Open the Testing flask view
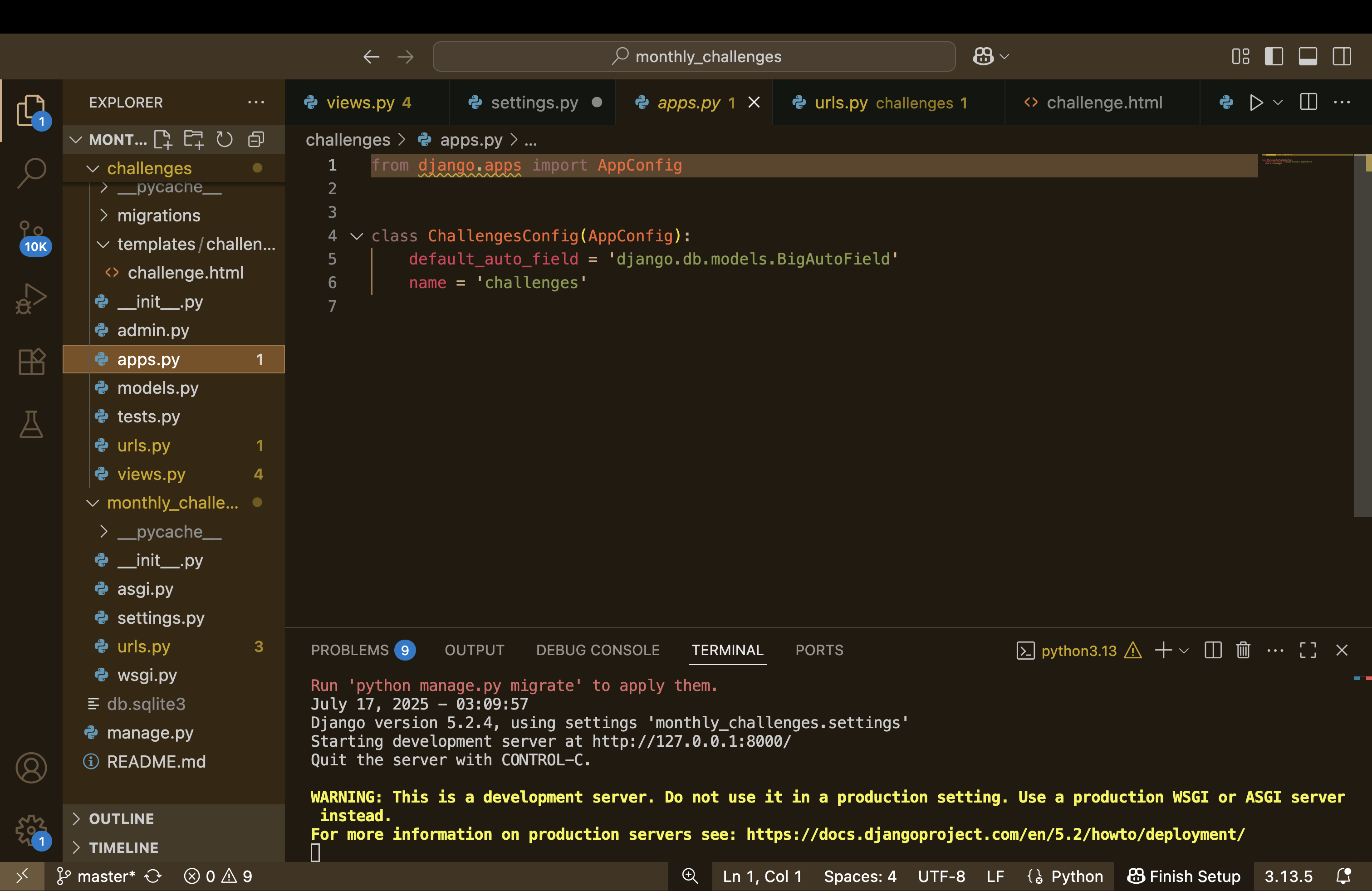 click(x=31, y=425)
